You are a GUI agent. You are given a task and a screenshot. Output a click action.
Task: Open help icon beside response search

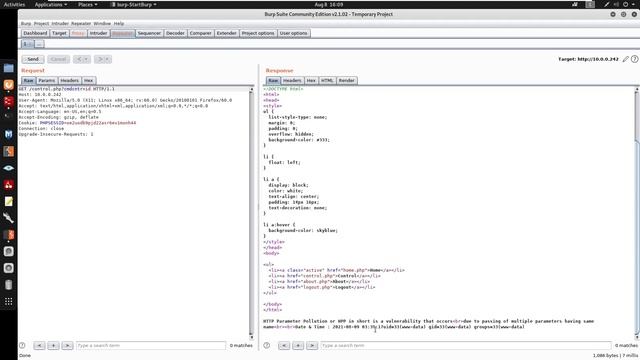(267, 345)
